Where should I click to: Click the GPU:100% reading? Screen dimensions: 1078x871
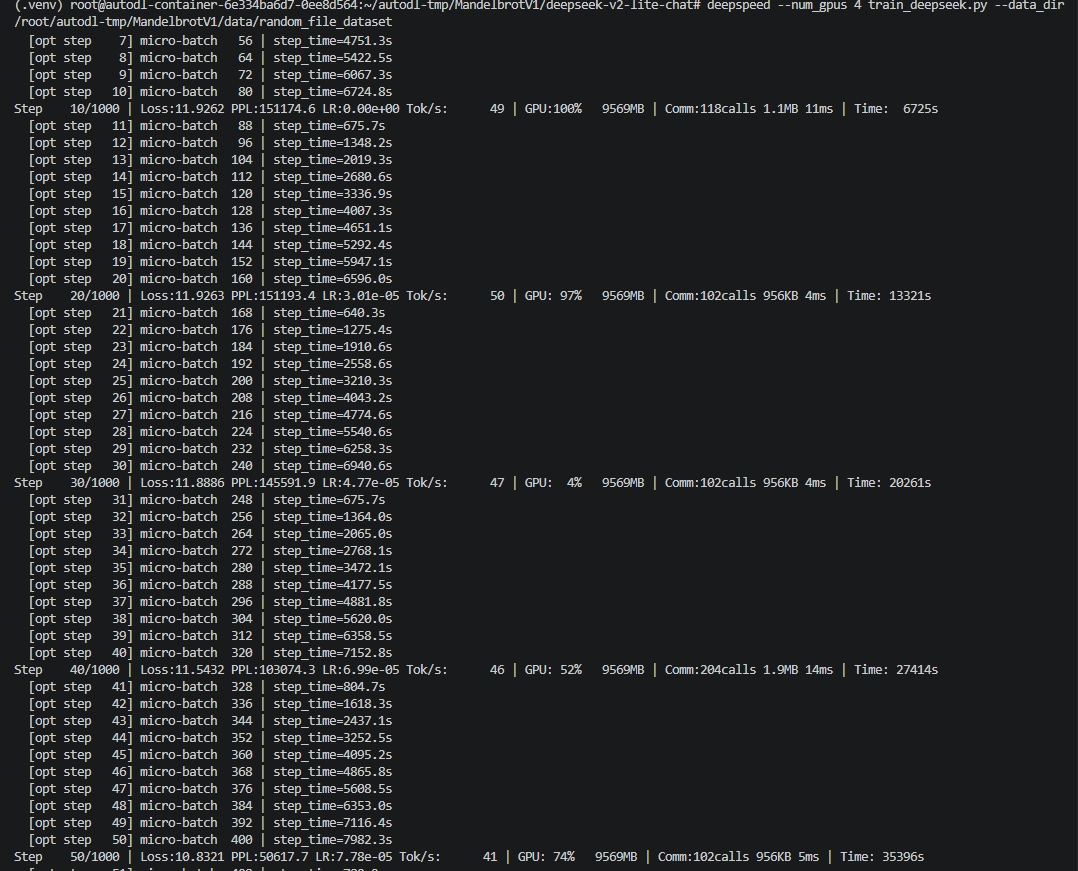(x=553, y=109)
